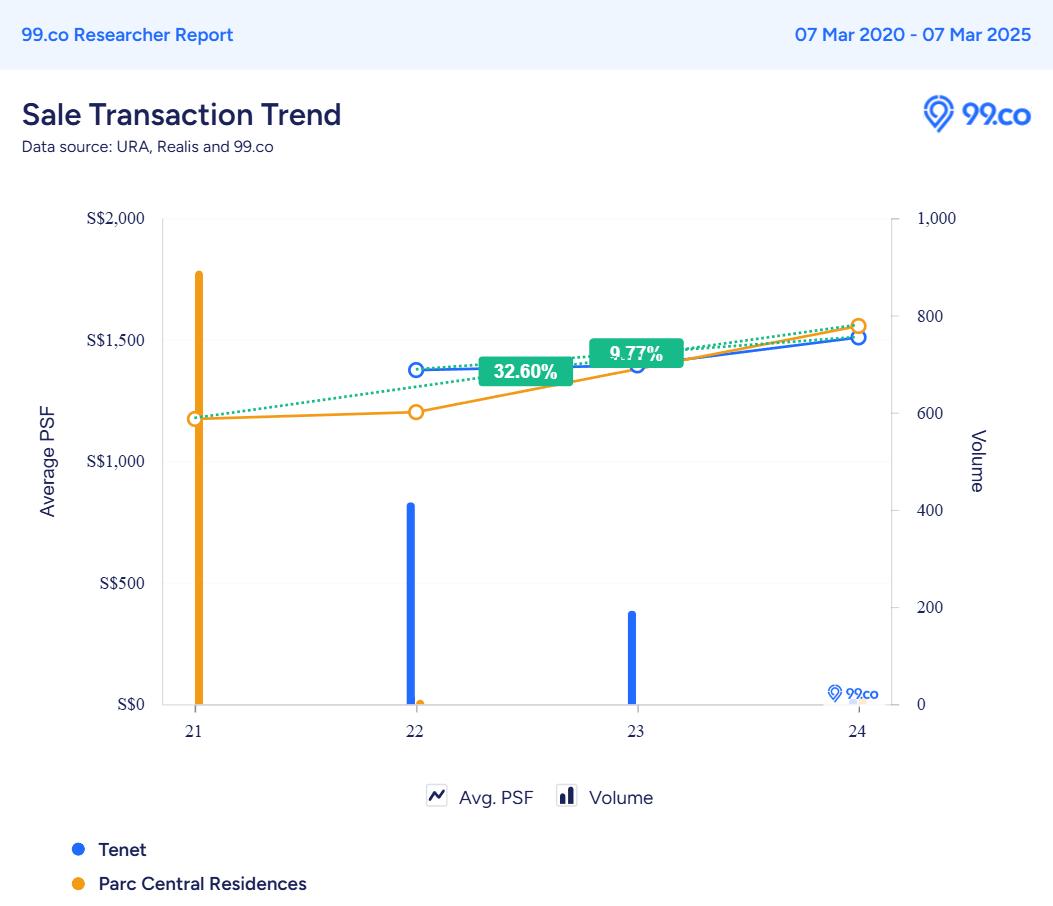Click the vertical Volume axis title
The height and width of the screenshot is (906, 1053).
click(978, 461)
